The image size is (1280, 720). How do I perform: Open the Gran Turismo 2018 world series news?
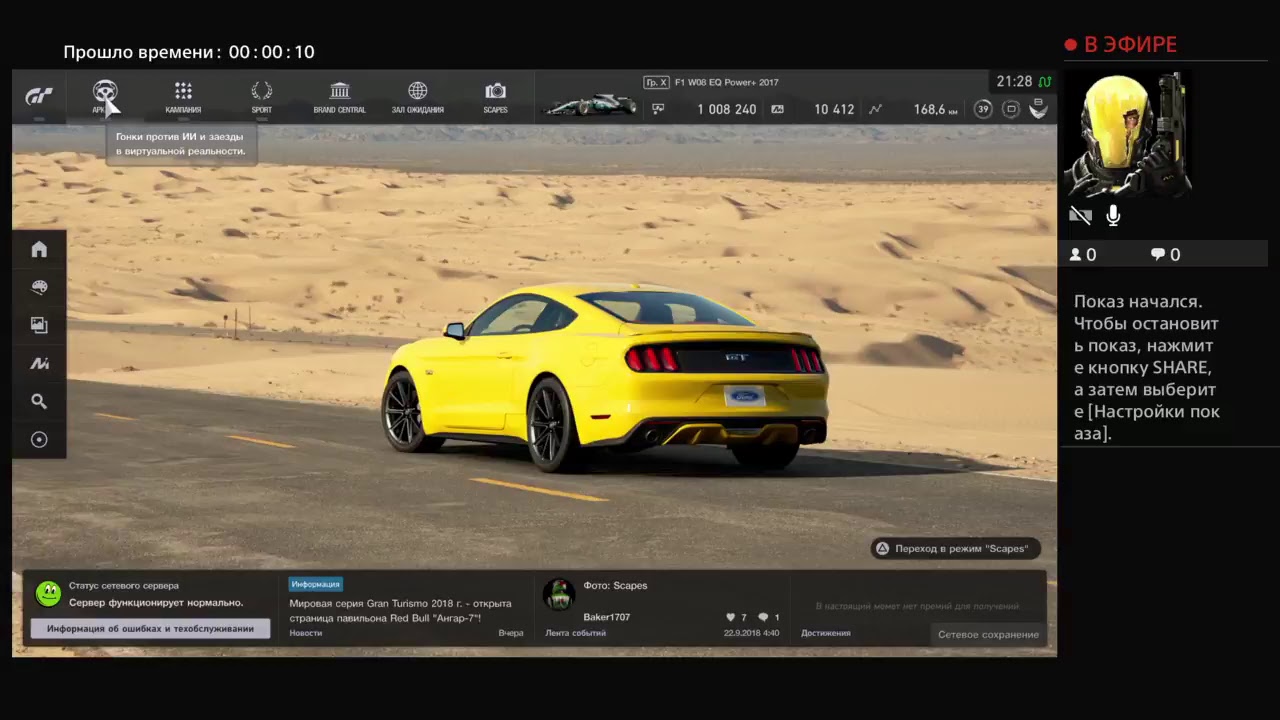[400, 610]
